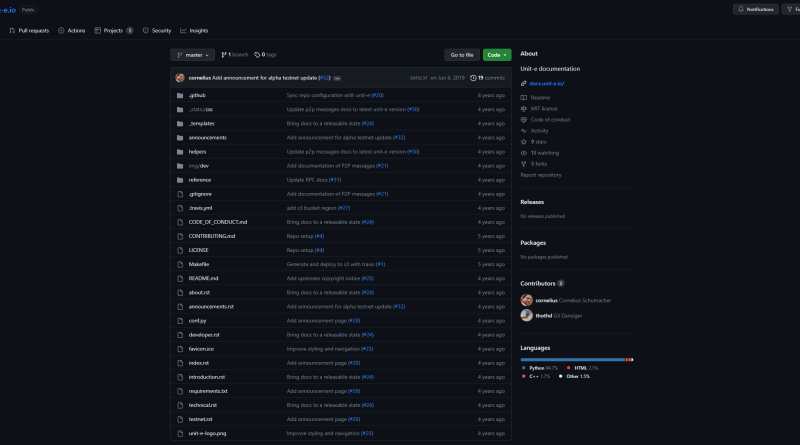This screenshot has width=800, height=445.
Task: Open the Projects tab
Action: pyautogui.click(x=114, y=31)
